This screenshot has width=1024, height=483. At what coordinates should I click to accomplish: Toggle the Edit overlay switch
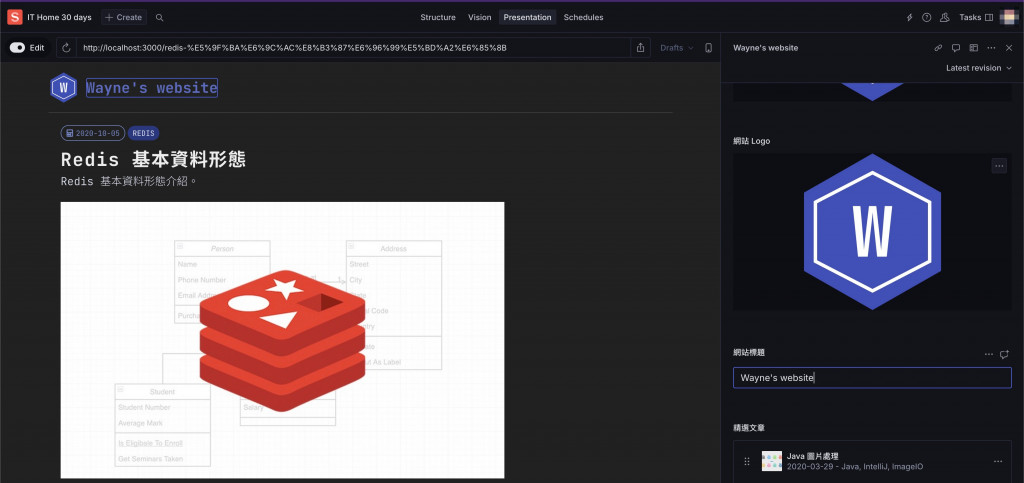pos(18,48)
